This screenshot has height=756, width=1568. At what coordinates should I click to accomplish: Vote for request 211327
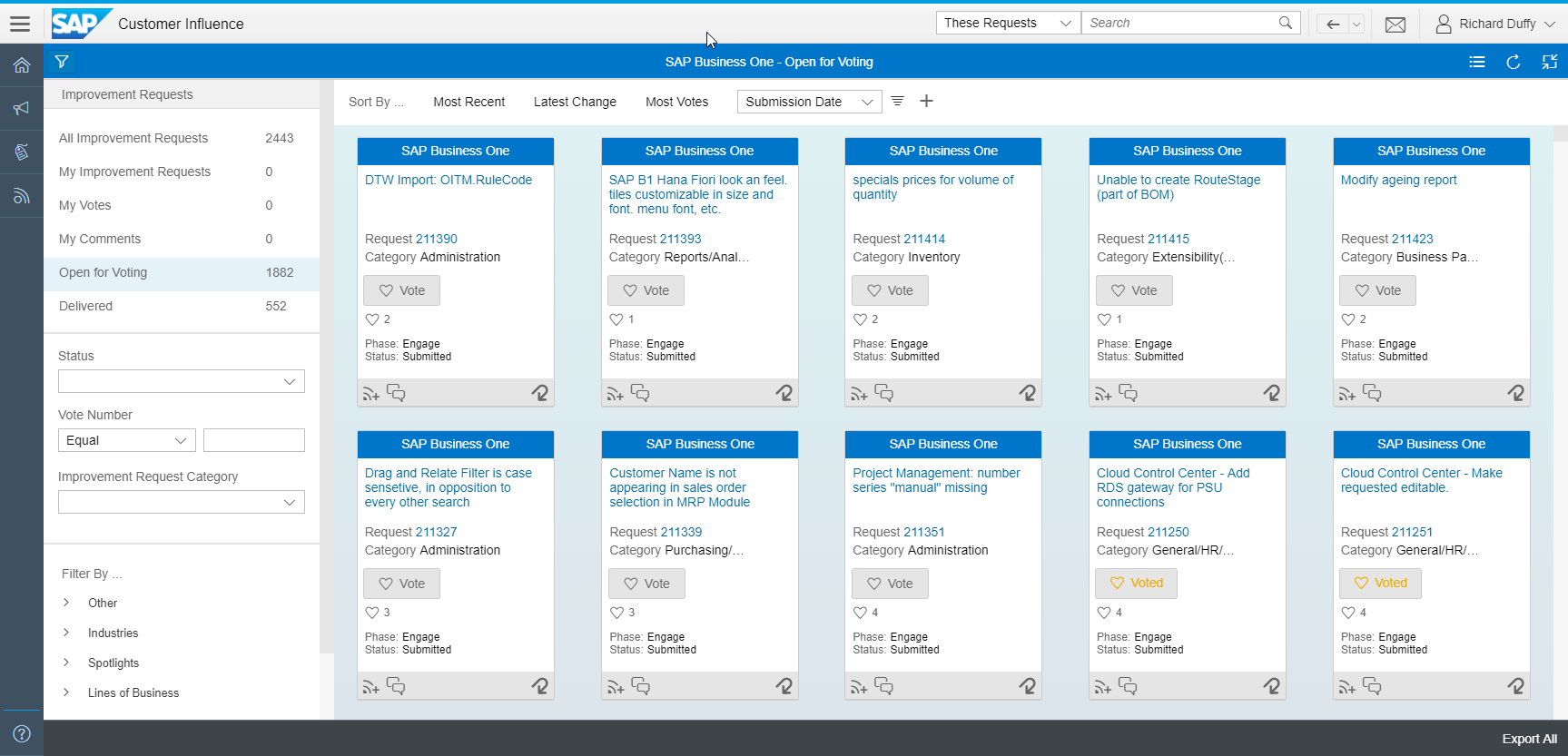[401, 584]
